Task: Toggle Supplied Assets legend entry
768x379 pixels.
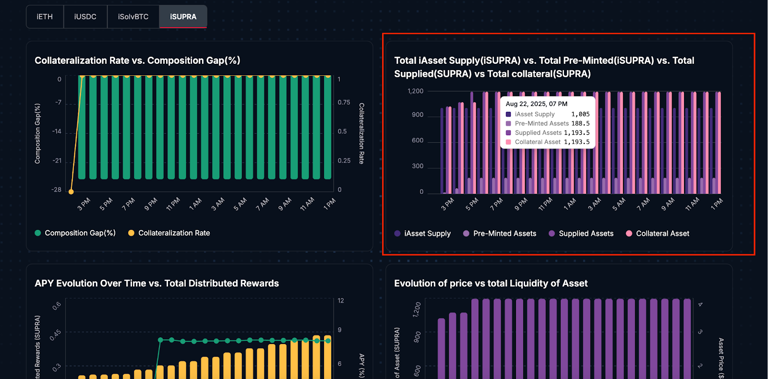Action: [580, 234]
